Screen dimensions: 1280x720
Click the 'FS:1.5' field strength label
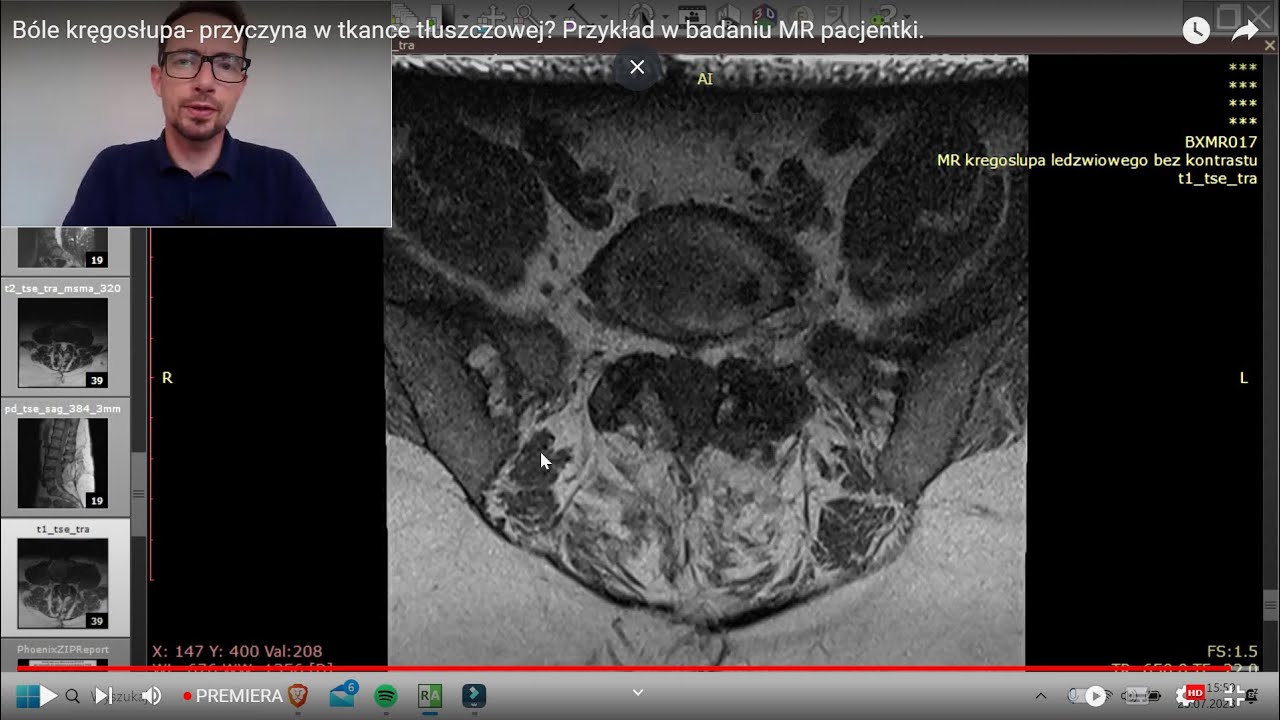pos(1233,651)
